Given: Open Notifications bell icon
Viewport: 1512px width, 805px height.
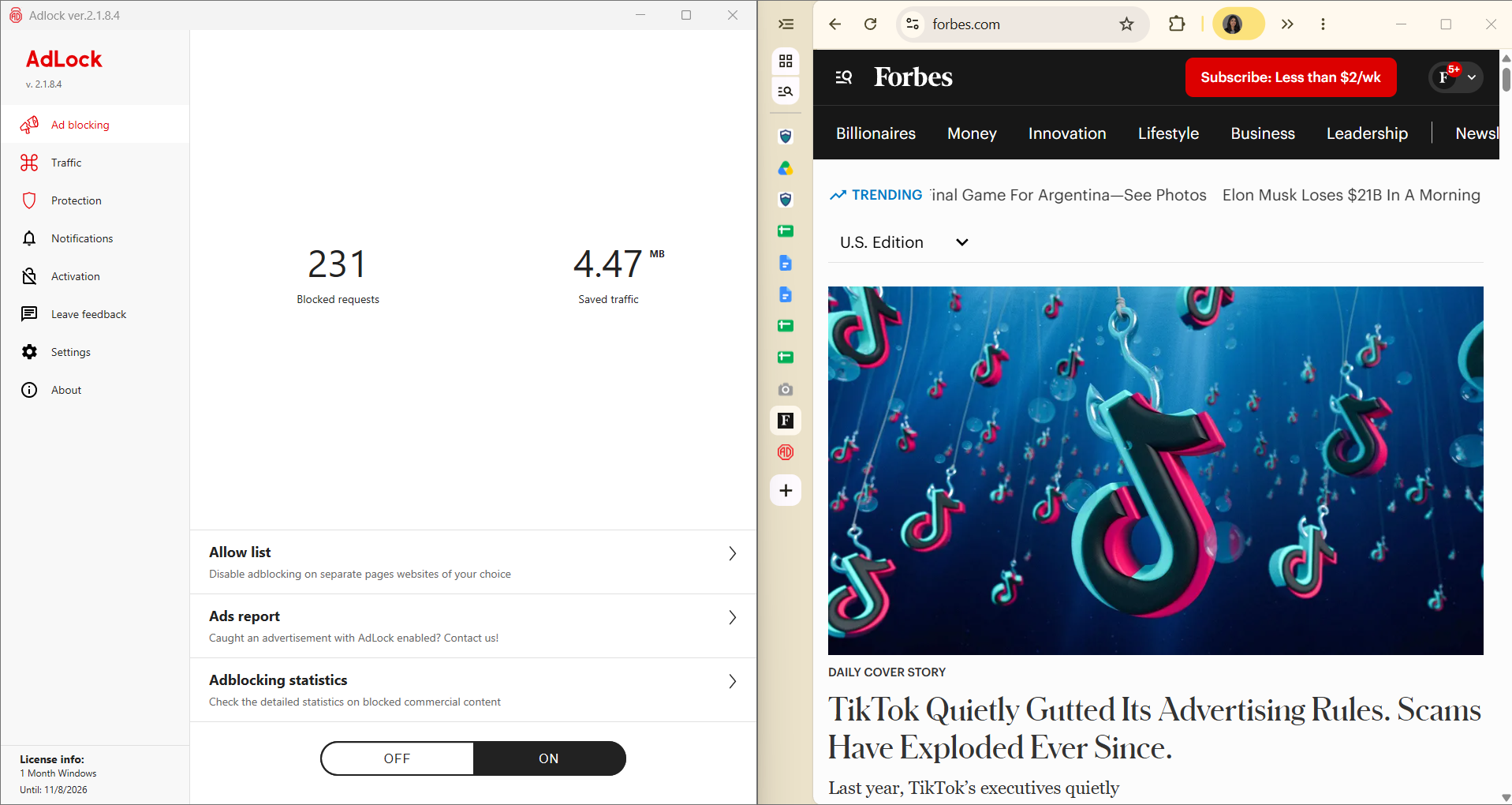Looking at the screenshot, I should coord(29,238).
